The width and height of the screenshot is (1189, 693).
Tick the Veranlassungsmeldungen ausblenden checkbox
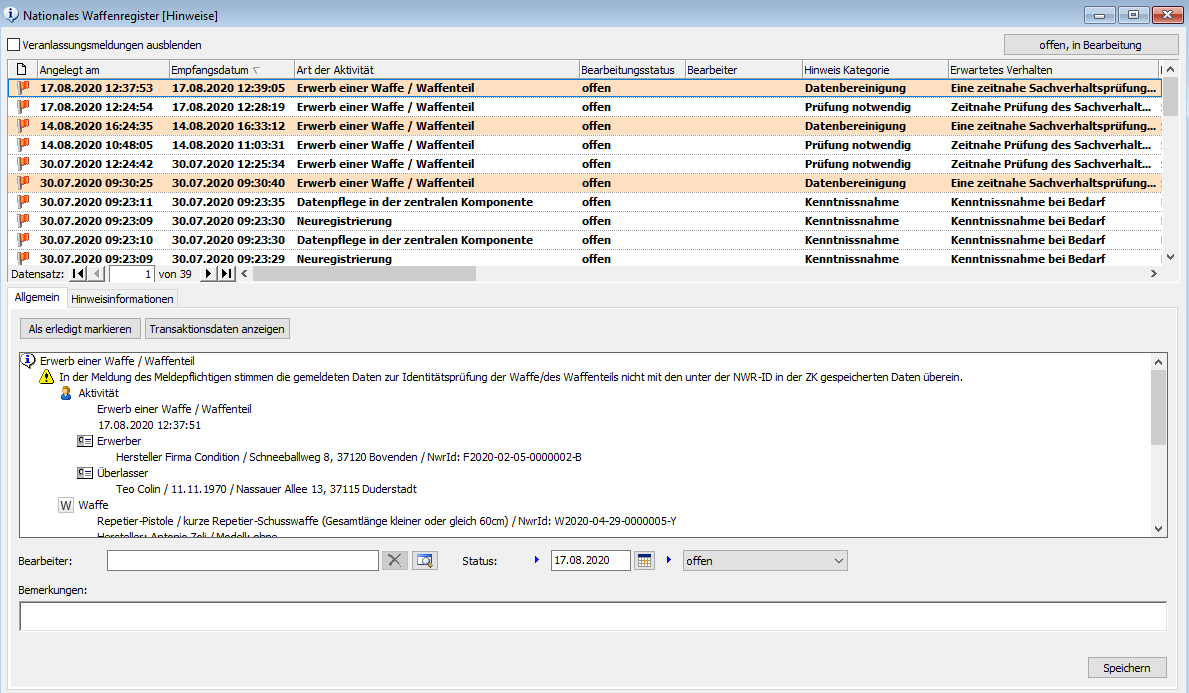click(13, 45)
